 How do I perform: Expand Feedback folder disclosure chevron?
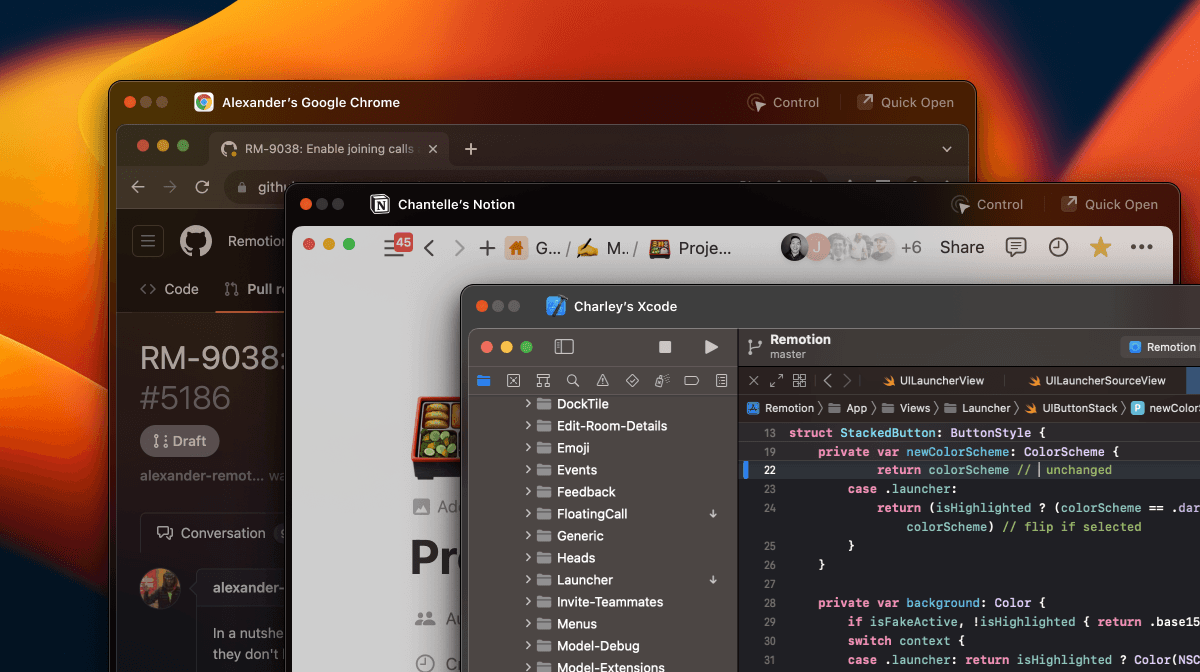[x=528, y=492]
